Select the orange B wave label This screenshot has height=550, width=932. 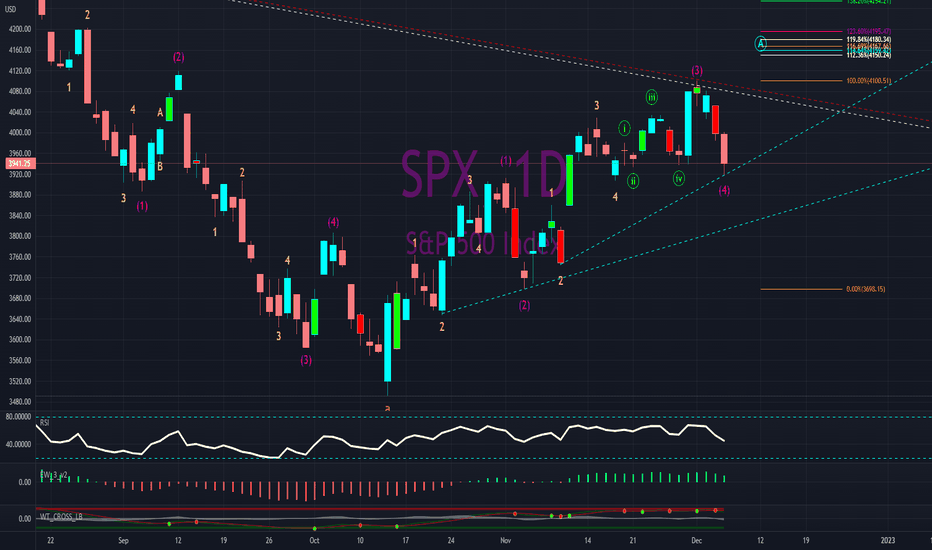[x=160, y=166]
